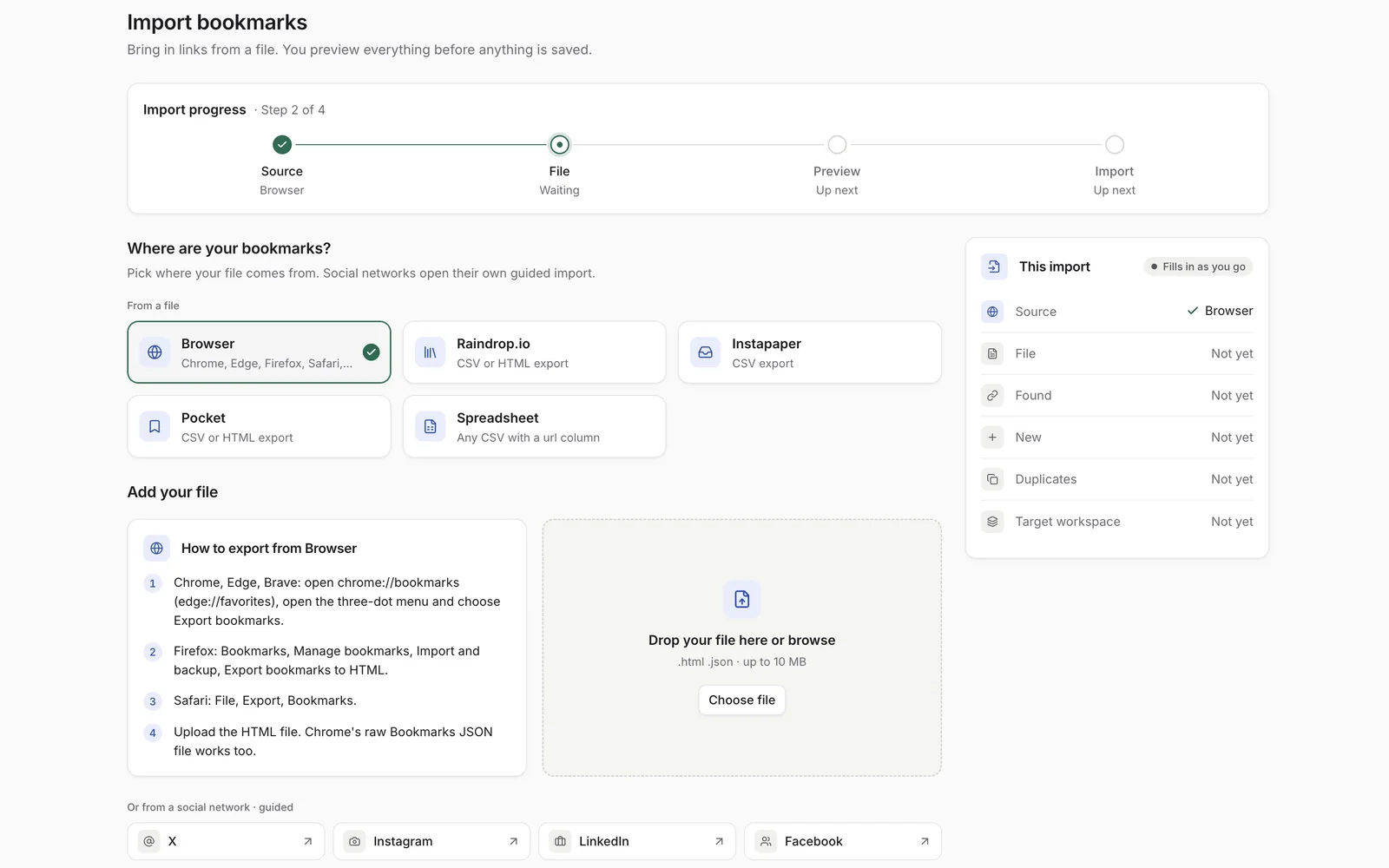Click the globe icon beside How to export
1389x868 pixels.
pos(156,549)
